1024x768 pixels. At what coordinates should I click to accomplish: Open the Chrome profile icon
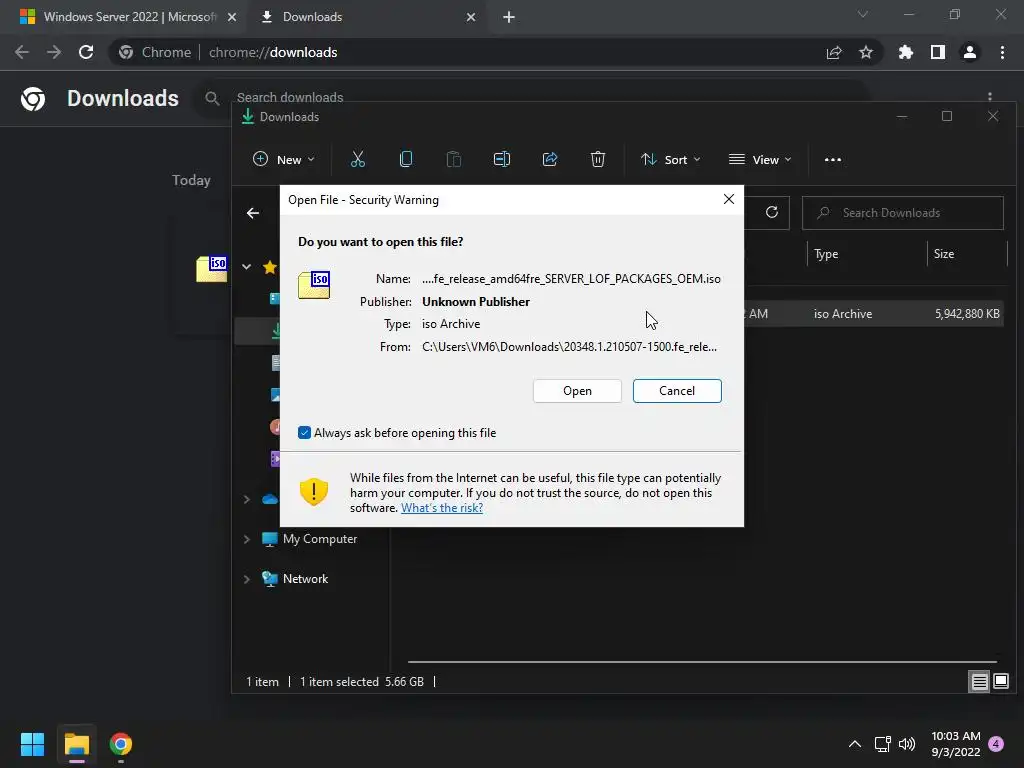click(970, 52)
